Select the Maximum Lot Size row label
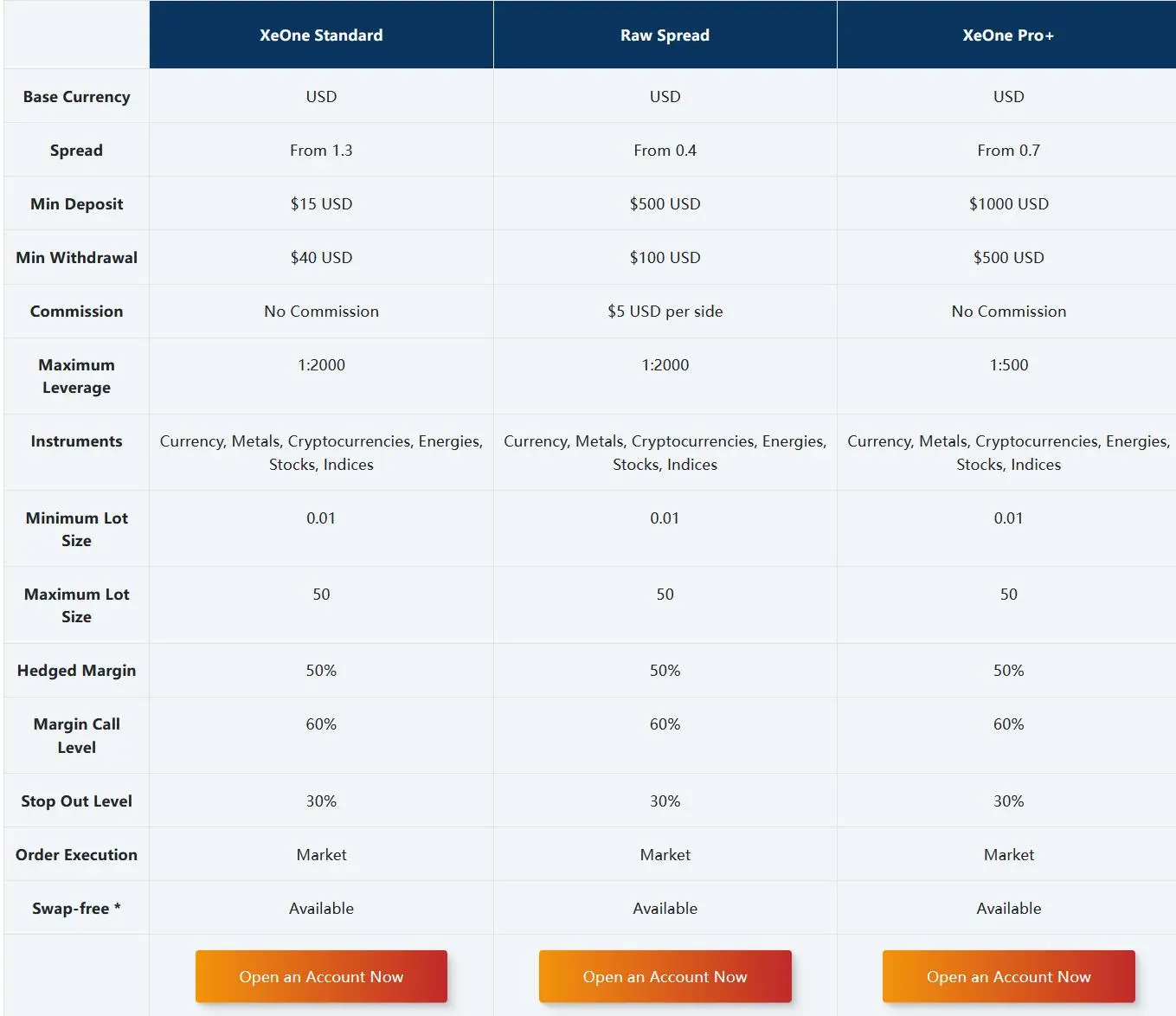Image resolution: width=1176 pixels, height=1016 pixels. tap(76, 605)
